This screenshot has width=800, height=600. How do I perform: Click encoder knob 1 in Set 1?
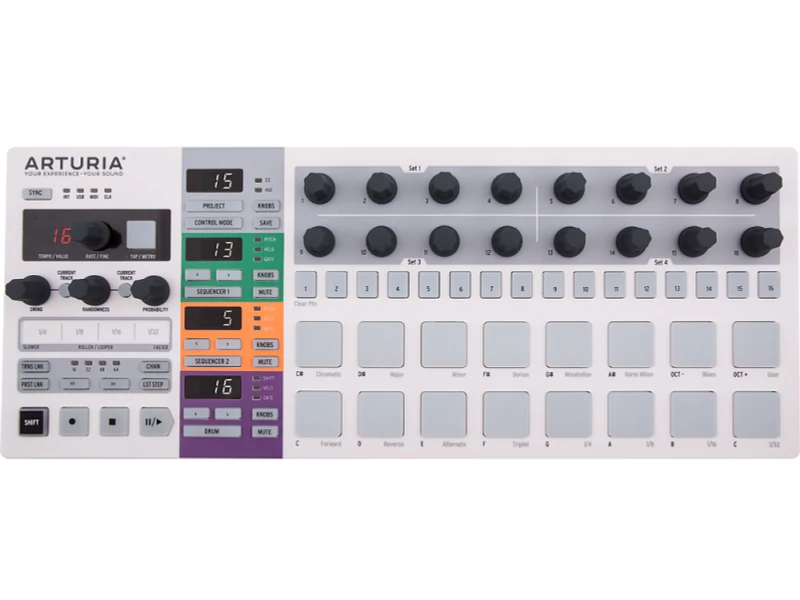319,188
